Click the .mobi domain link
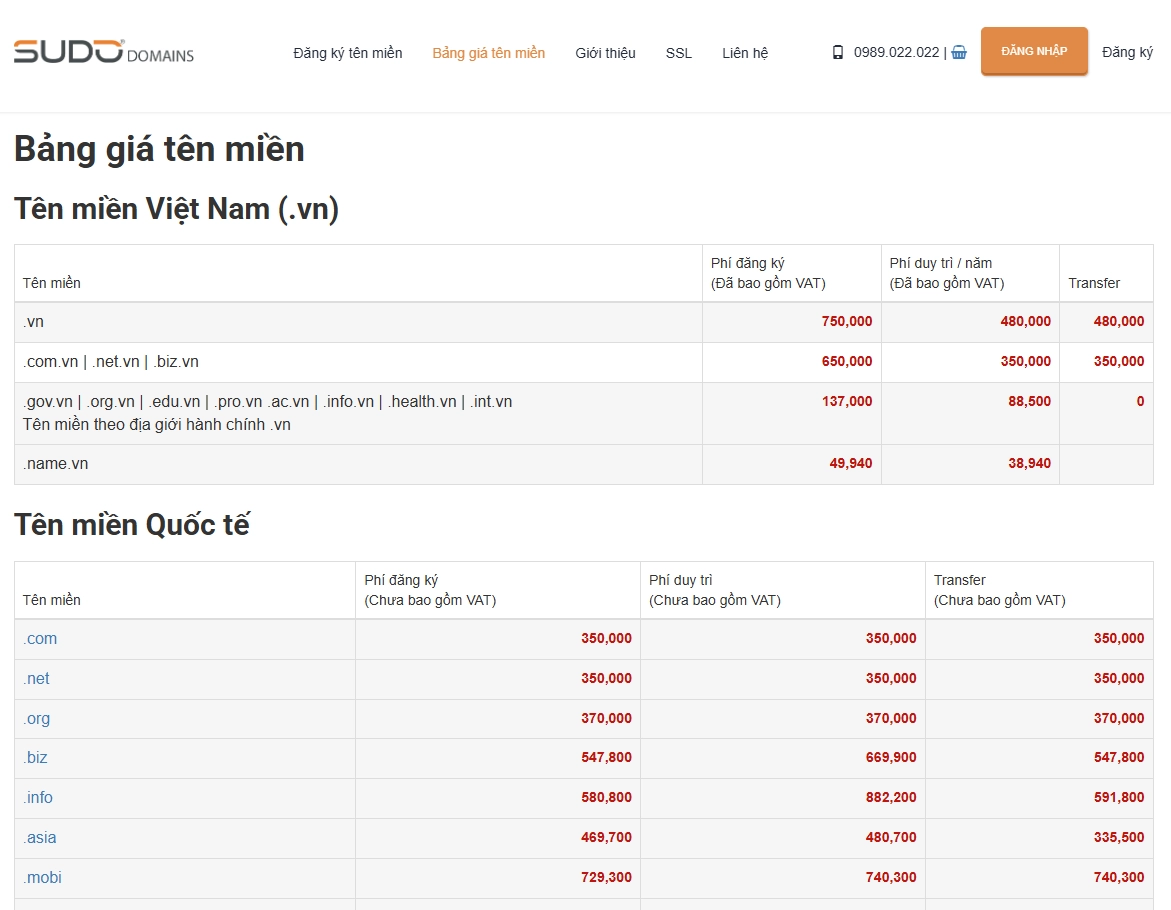Image resolution: width=1171 pixels, height=910 pixels. coord(42,878)
